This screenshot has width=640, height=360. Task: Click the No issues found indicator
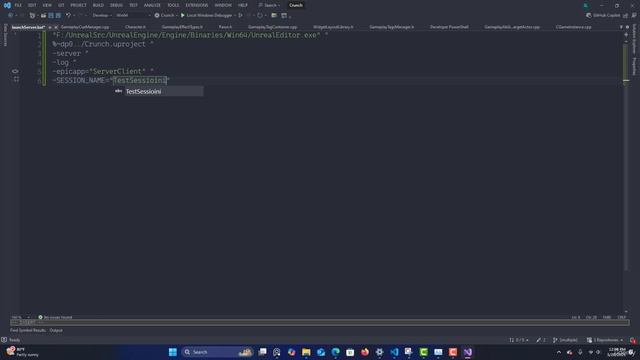(55, 317)
